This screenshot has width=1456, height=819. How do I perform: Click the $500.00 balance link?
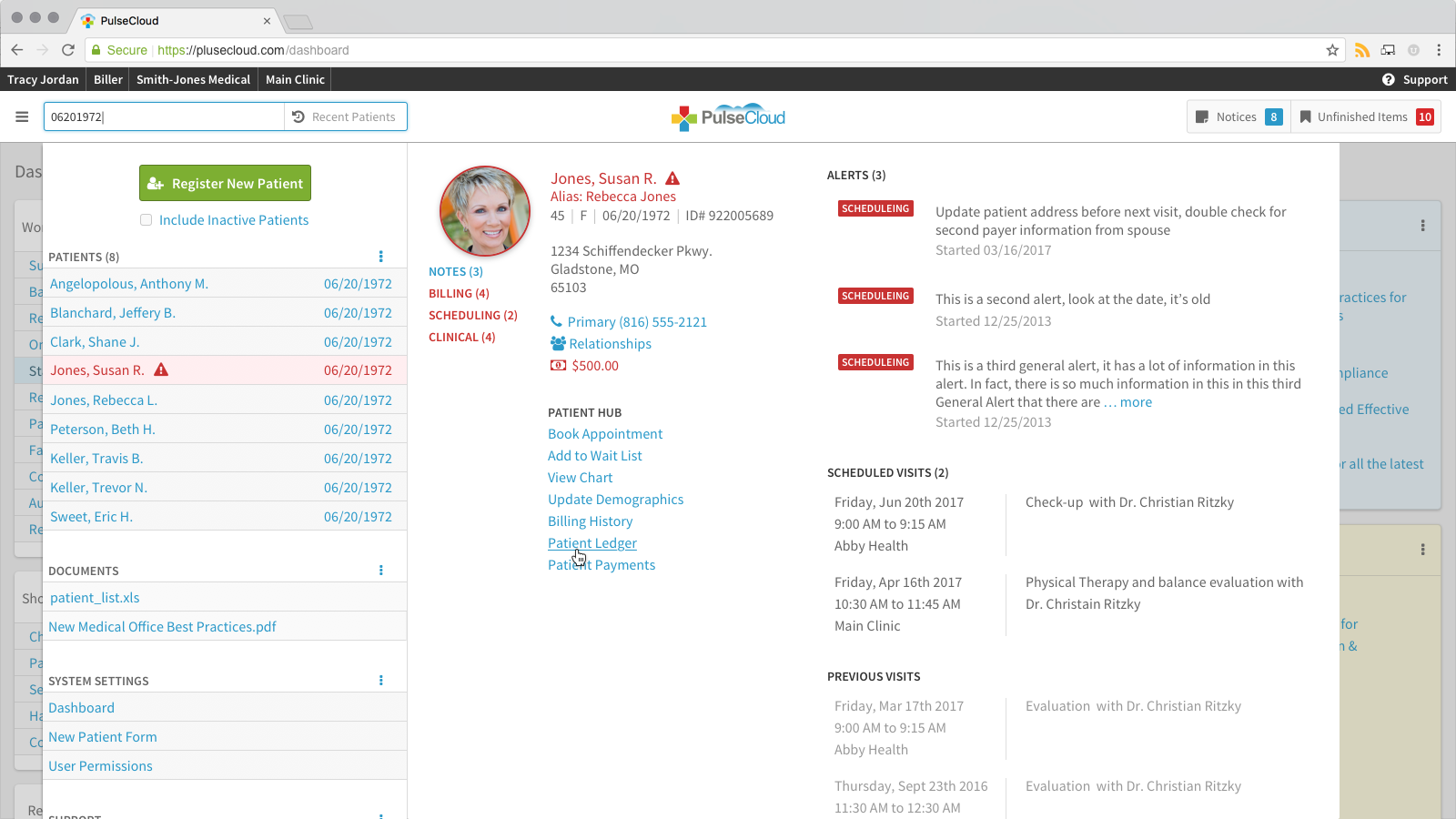pyautogui.click(x=595, y=366)
